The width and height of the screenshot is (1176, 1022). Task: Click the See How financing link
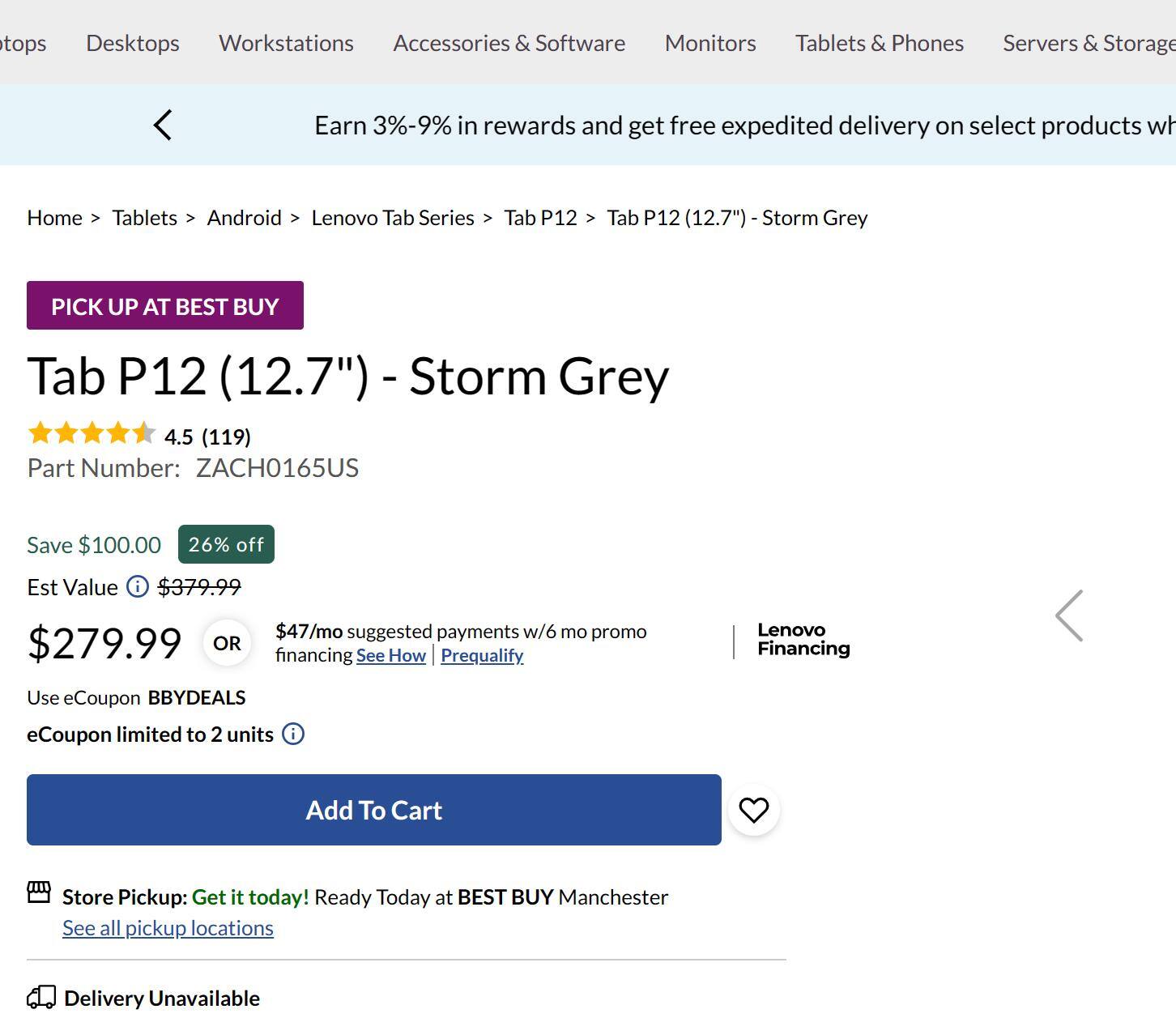coord(390,655)
